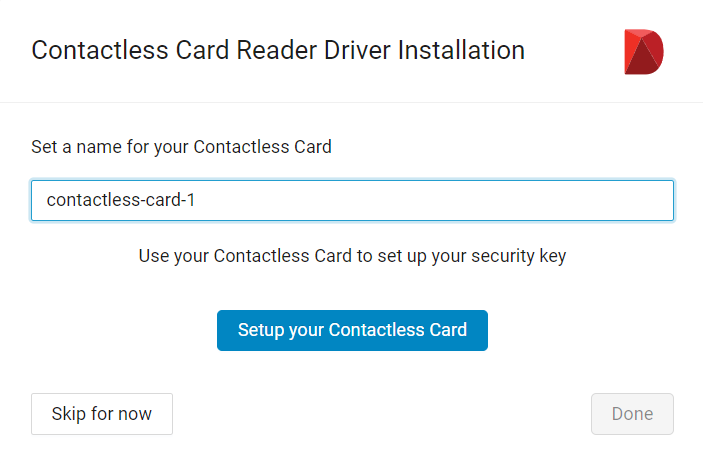This screenshot has height=463, width=703.
Task: Click the words Reader Driver in the heading
Action: (313, 50)
